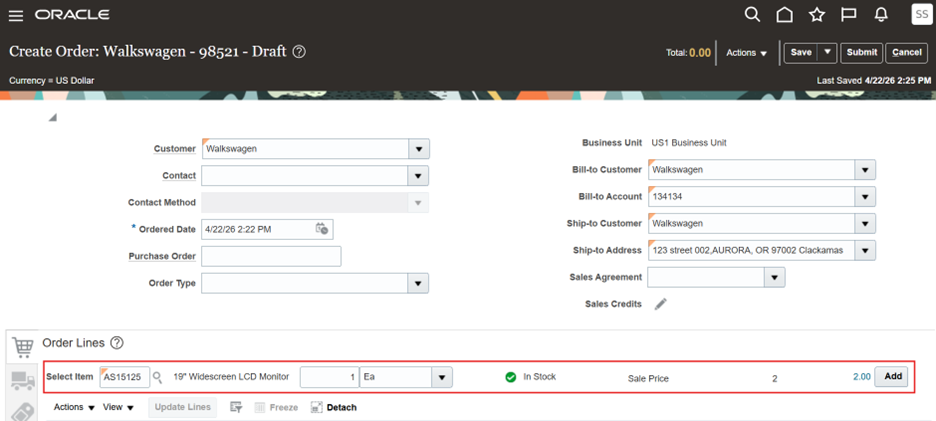Screen dimensions: 936x421
Task: Expand the Ship-to Customer dropdown
Action: click(865, 223)
